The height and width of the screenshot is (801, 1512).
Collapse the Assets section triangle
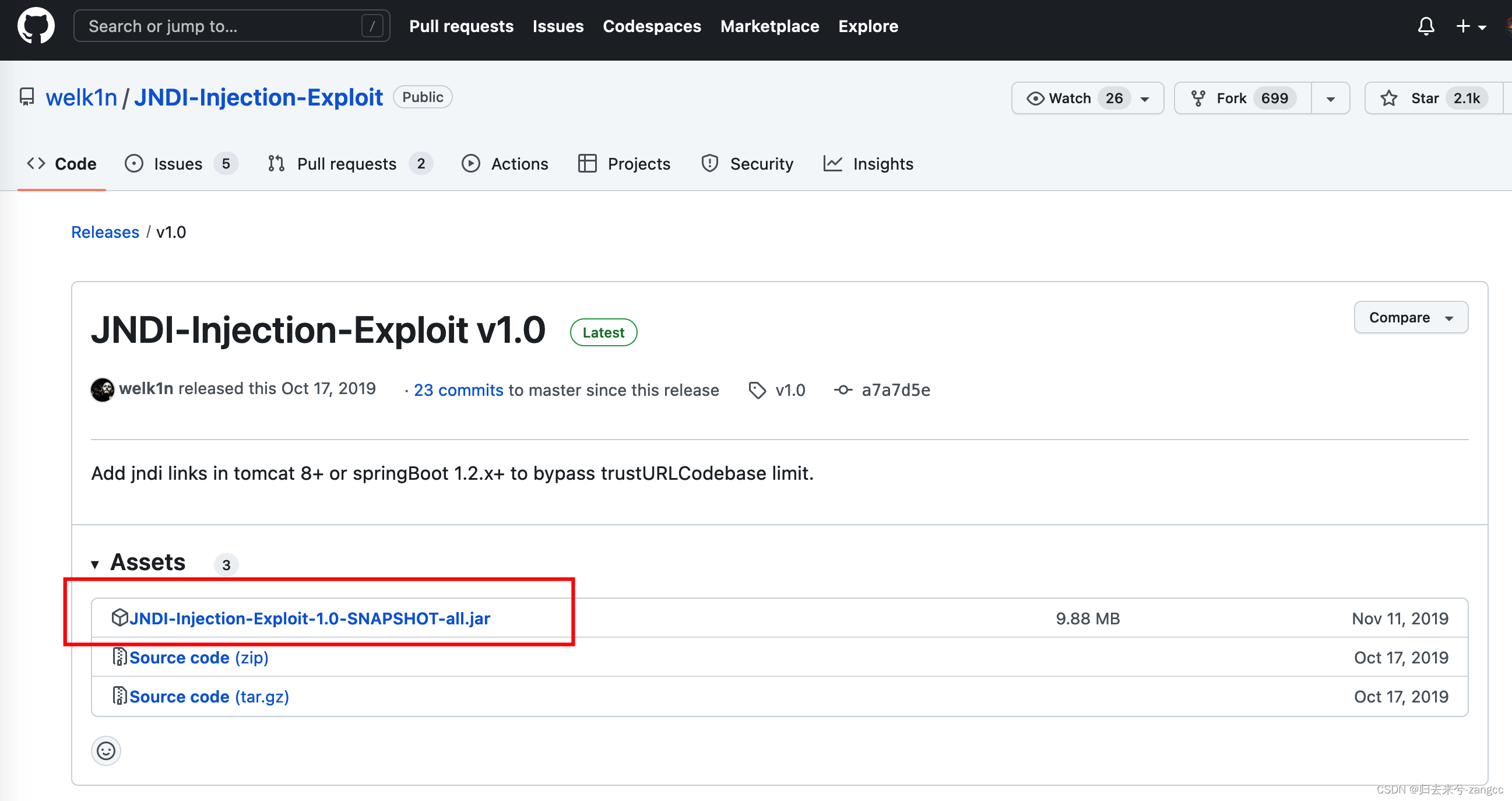pyautogui.click(x=94, y=565)
